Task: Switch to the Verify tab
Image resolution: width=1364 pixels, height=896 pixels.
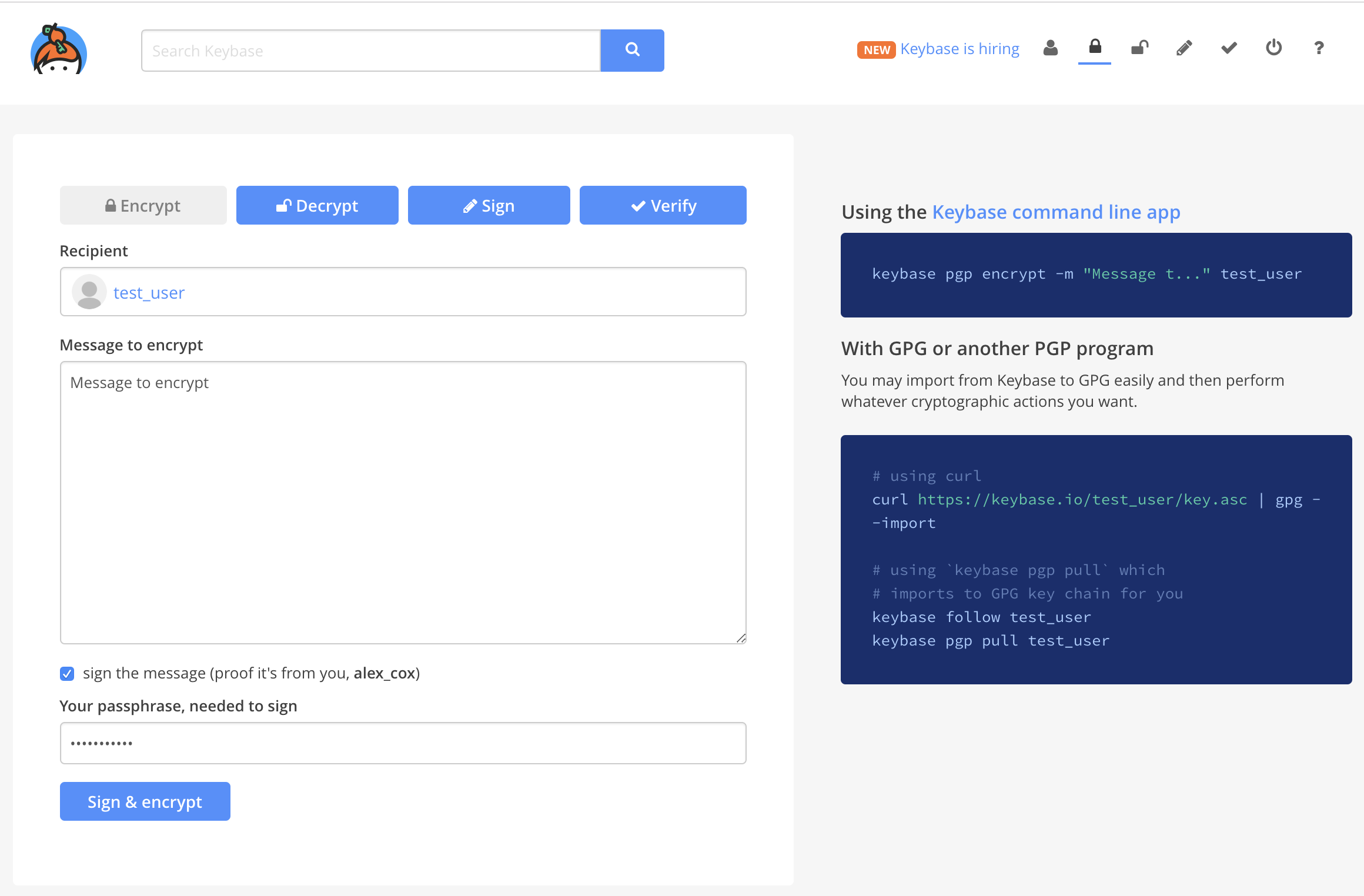Action: (x=663, y=205)
